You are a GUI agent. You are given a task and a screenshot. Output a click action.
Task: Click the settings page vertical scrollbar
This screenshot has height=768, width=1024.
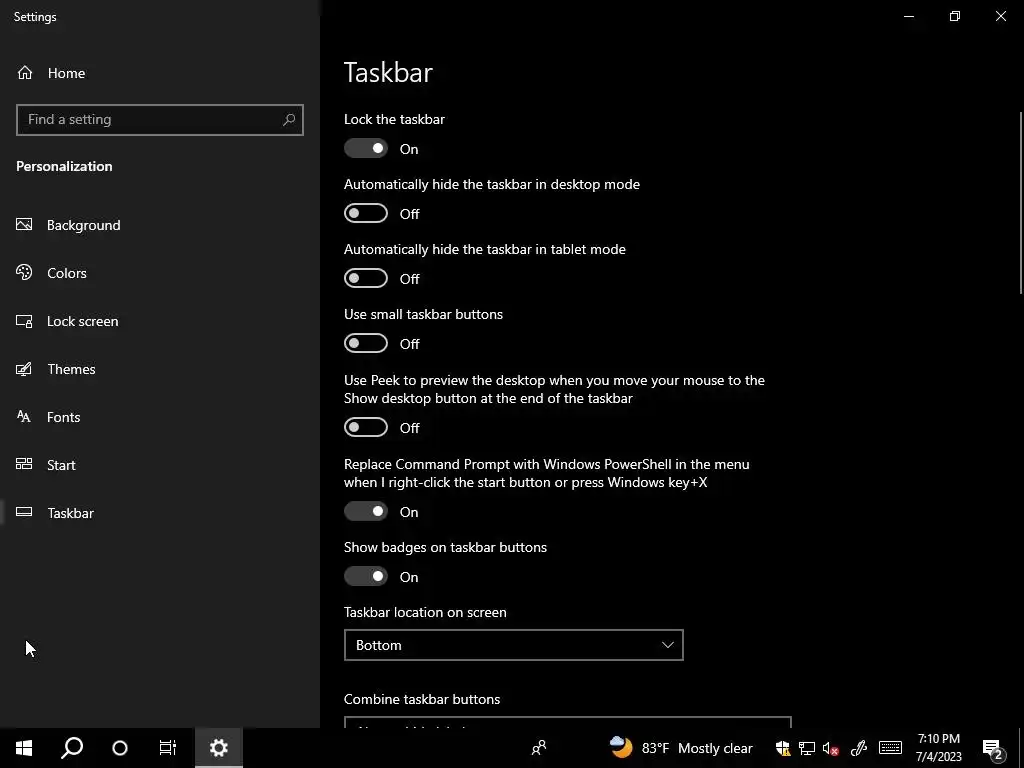(1021, 202)
